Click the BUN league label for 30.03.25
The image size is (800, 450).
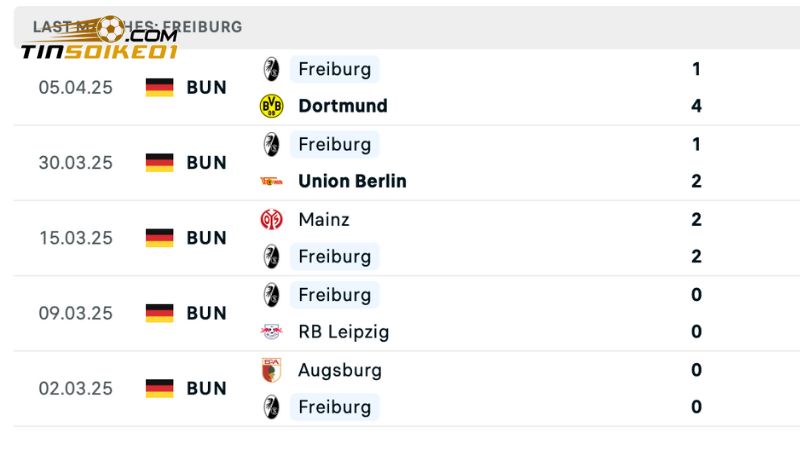(206, 162)
